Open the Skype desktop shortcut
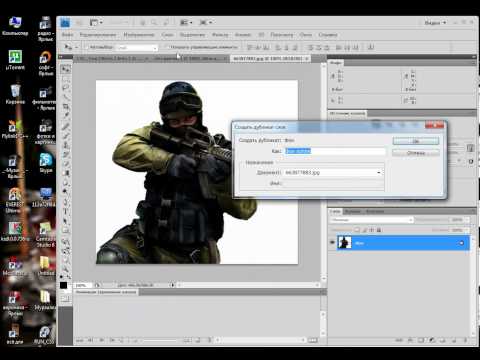 [46, 163]
